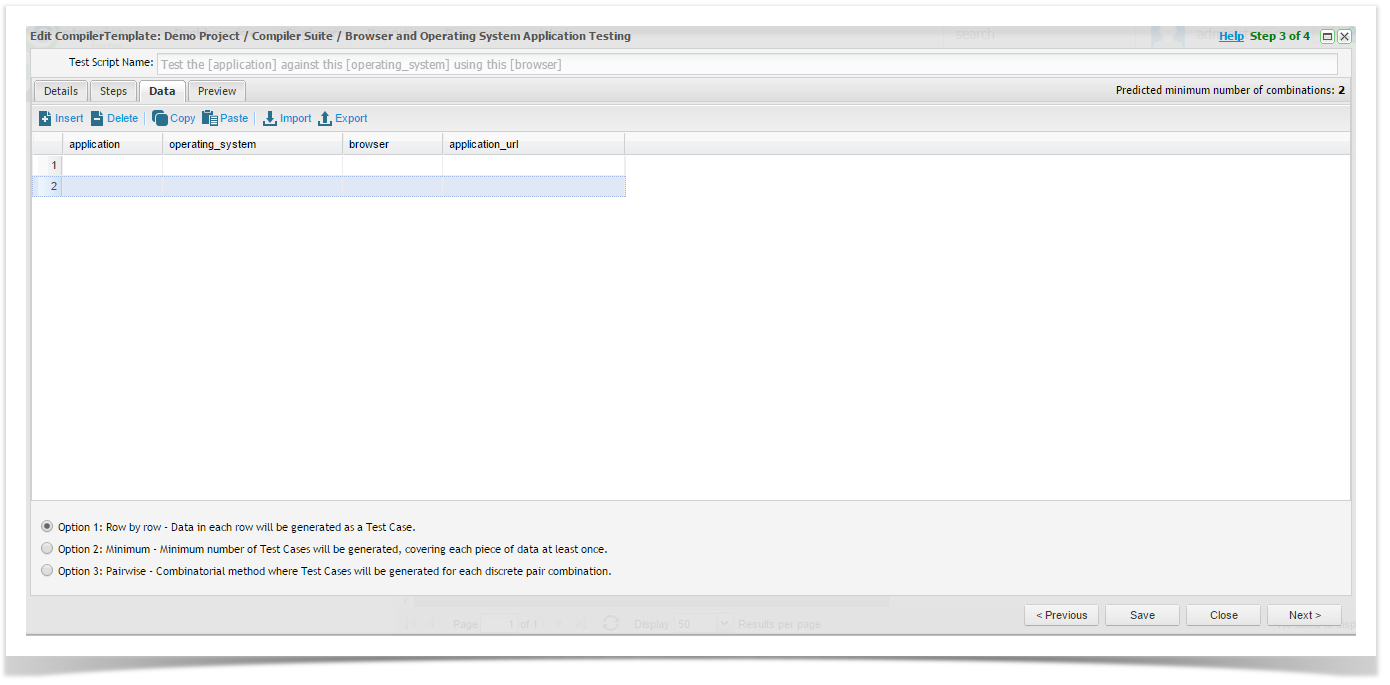Click the Delete row icon
Image resolution: width=1390 pixels, height=685 pixels.
(98, 118)
